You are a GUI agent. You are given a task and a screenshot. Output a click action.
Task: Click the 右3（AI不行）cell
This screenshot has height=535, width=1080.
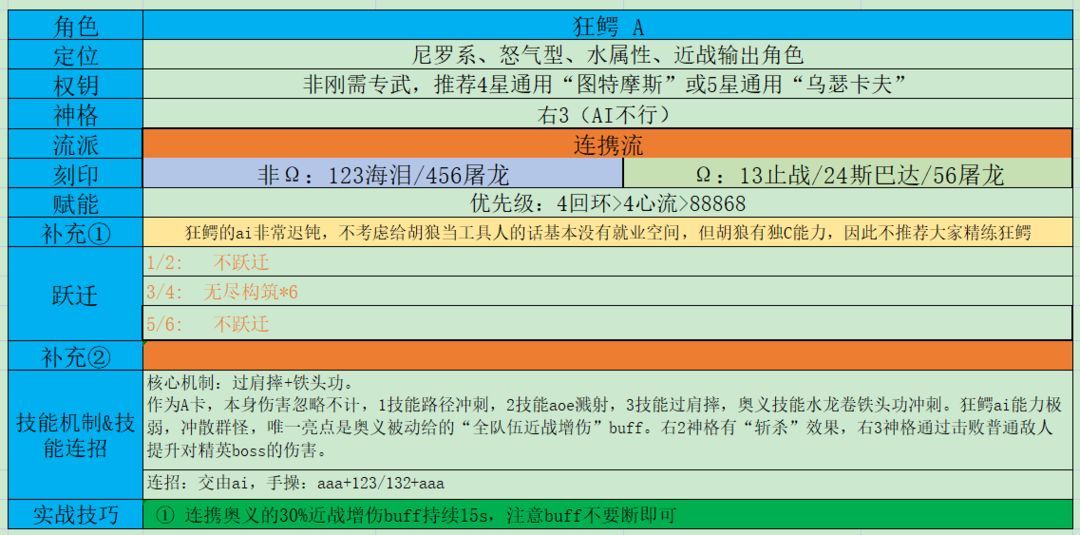608,114
